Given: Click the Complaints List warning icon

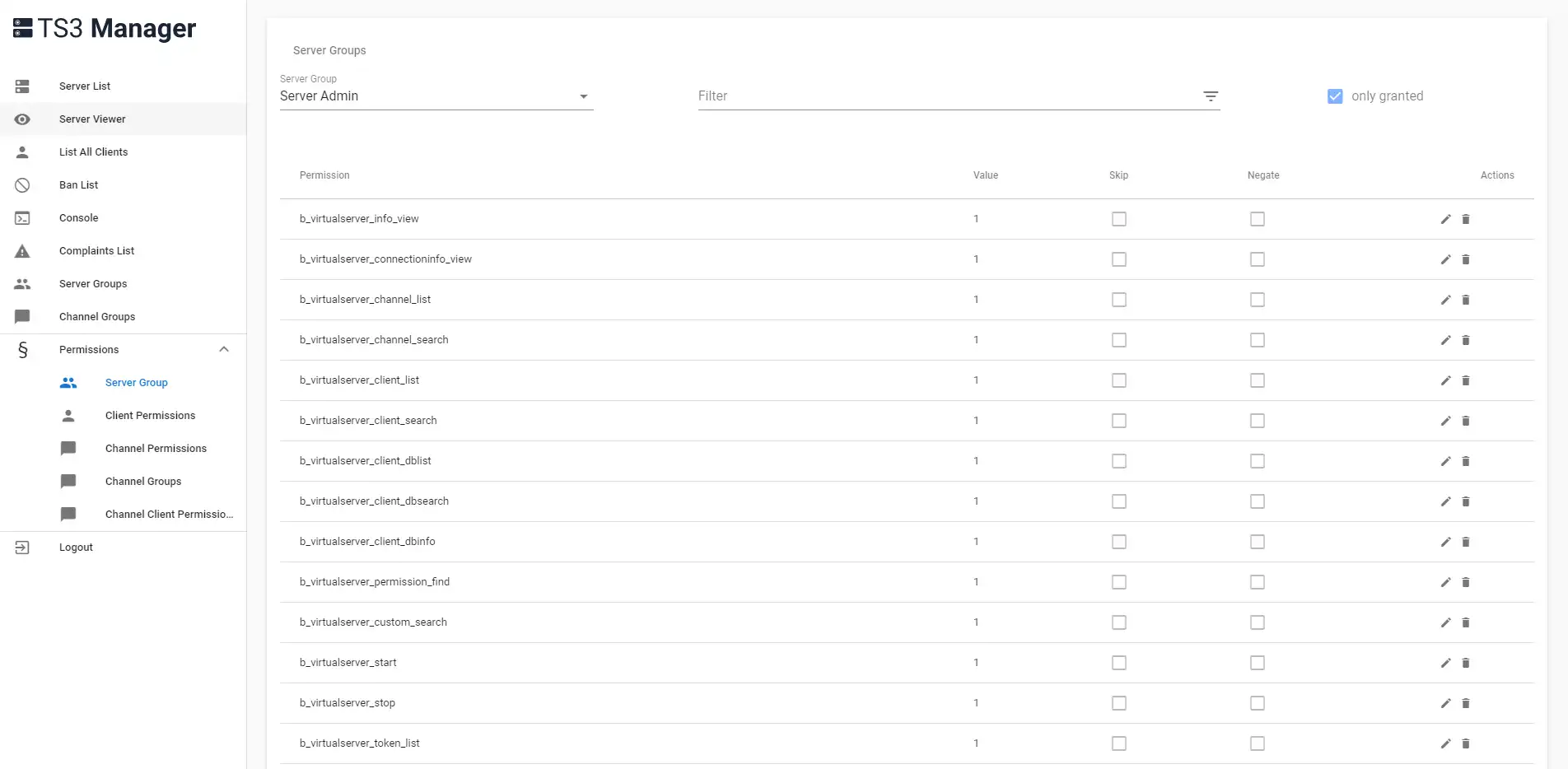Looking at the screenshot, I should coord(22,251).
